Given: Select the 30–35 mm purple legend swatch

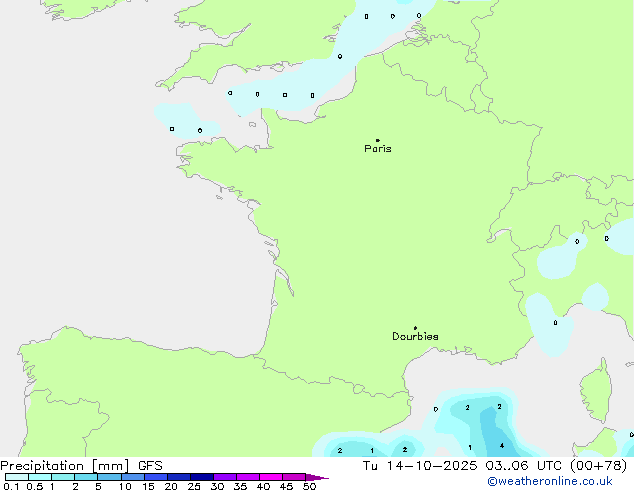Looking at the screenshot, I should 225,477.
